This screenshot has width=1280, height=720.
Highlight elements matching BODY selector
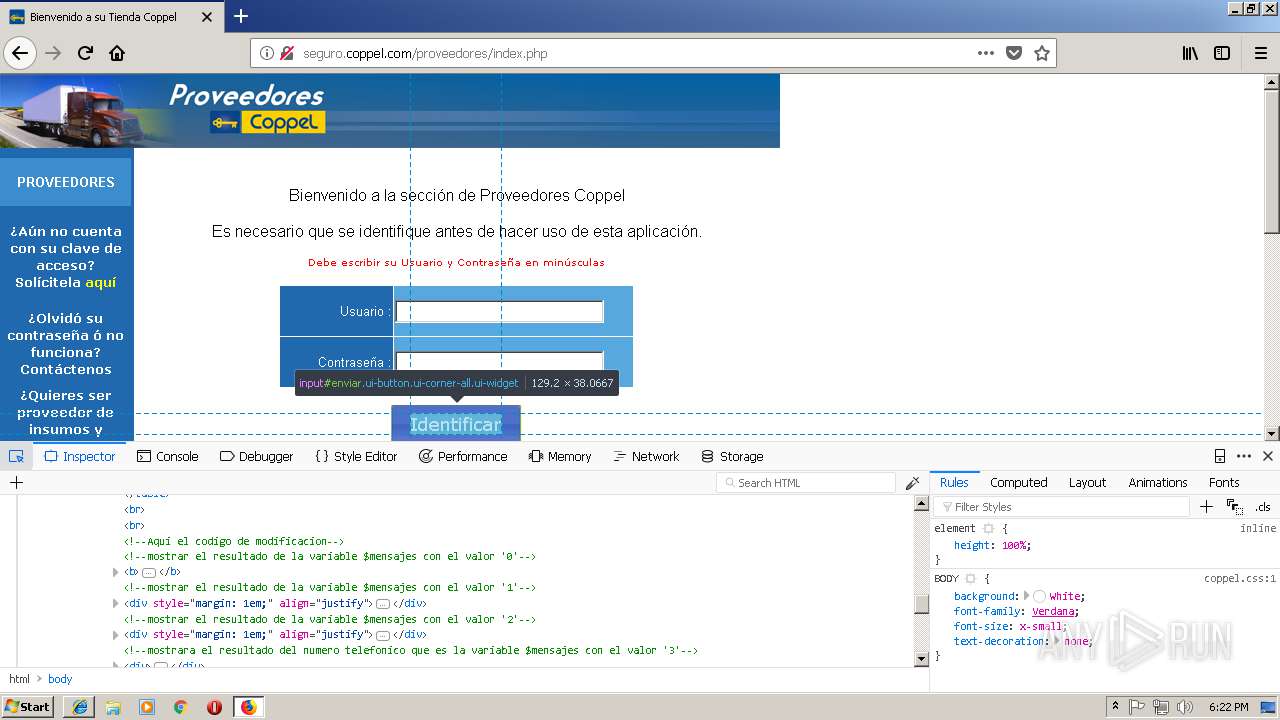click(970, 579)
